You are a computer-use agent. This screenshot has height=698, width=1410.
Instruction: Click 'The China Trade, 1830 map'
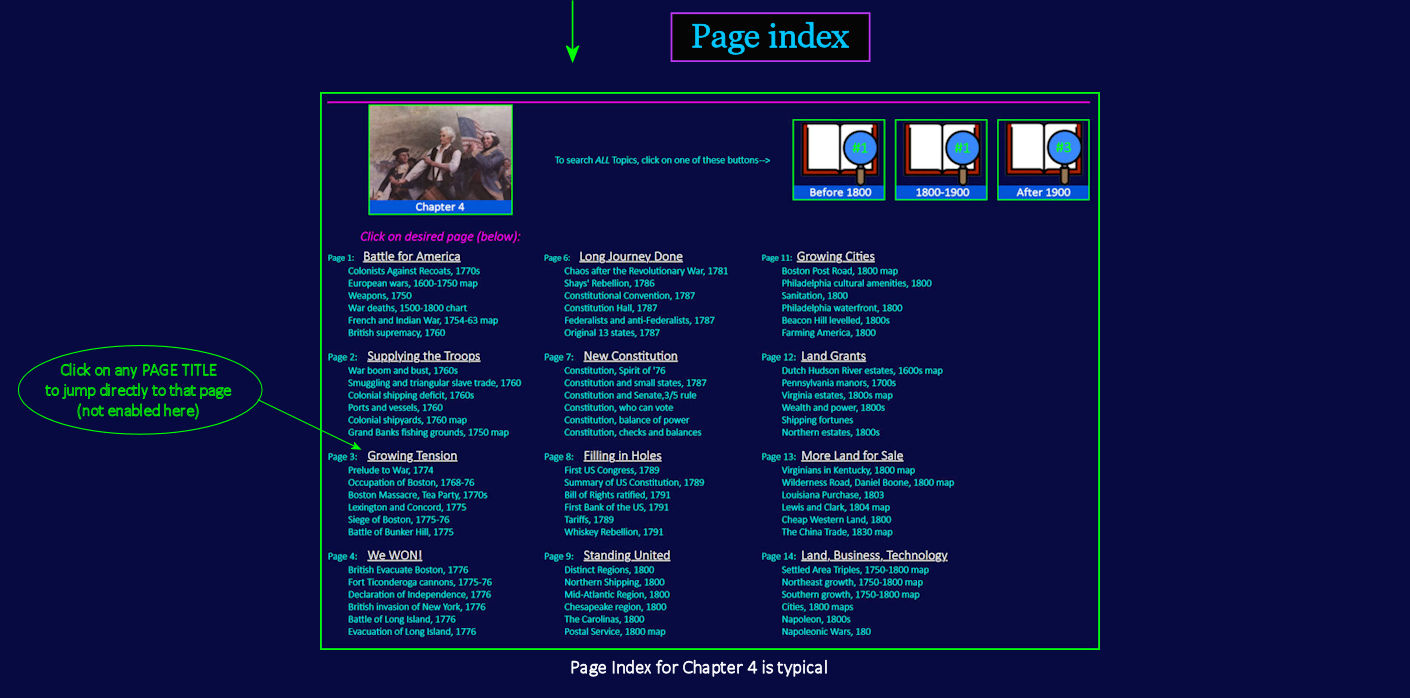tap(838, 532)
